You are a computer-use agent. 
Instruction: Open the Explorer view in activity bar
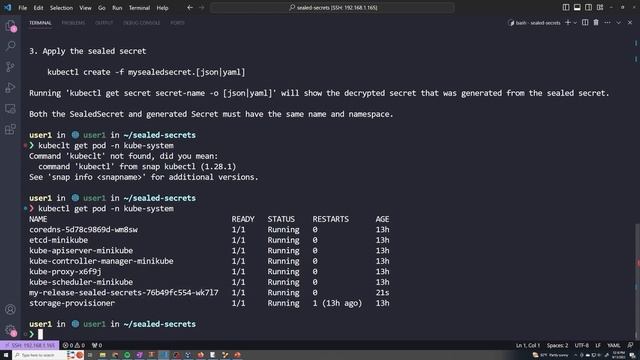11,26
